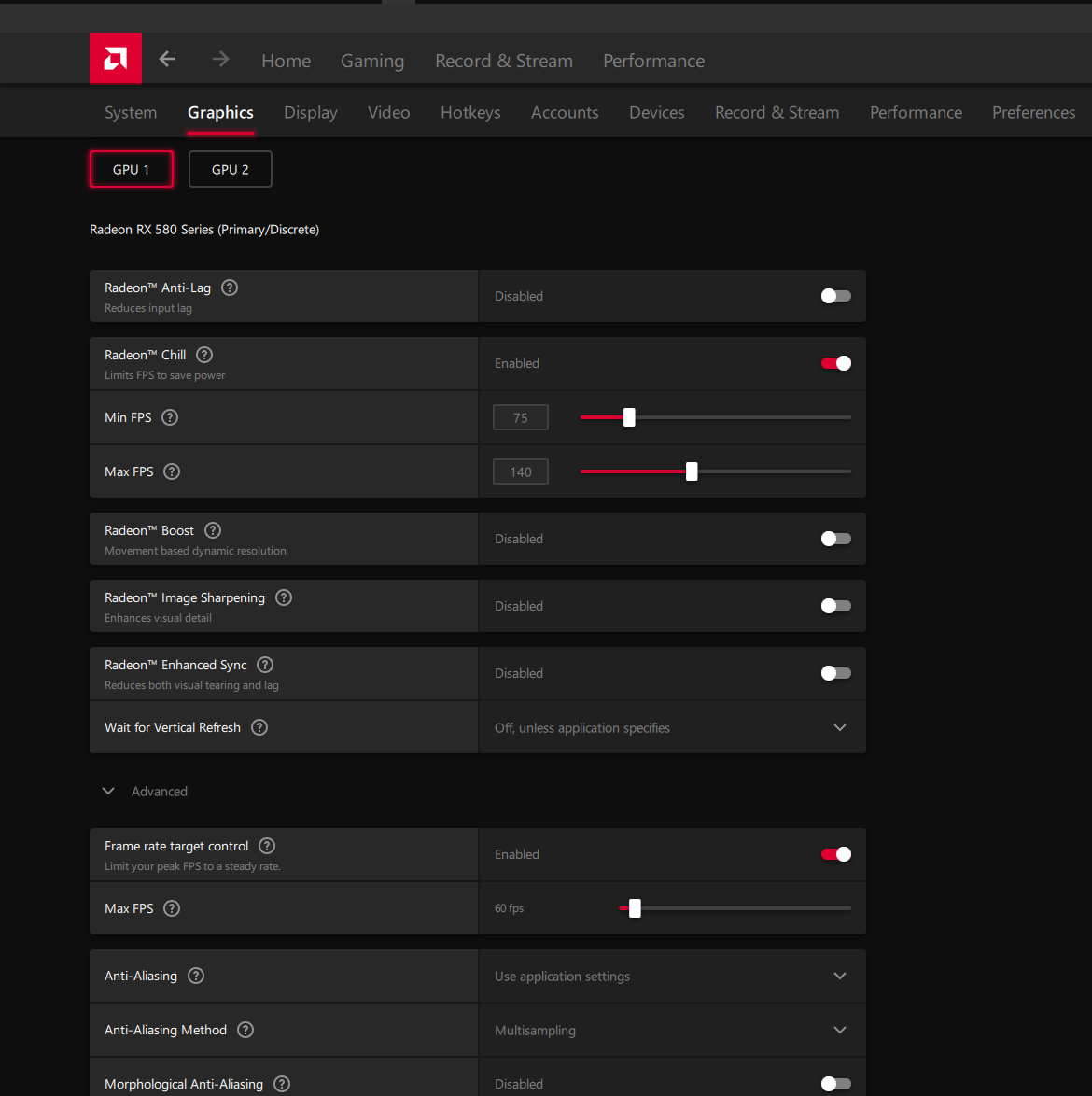Click the Chill Max FPS slider handle
1092x1096 pixels.
[691, 471]
